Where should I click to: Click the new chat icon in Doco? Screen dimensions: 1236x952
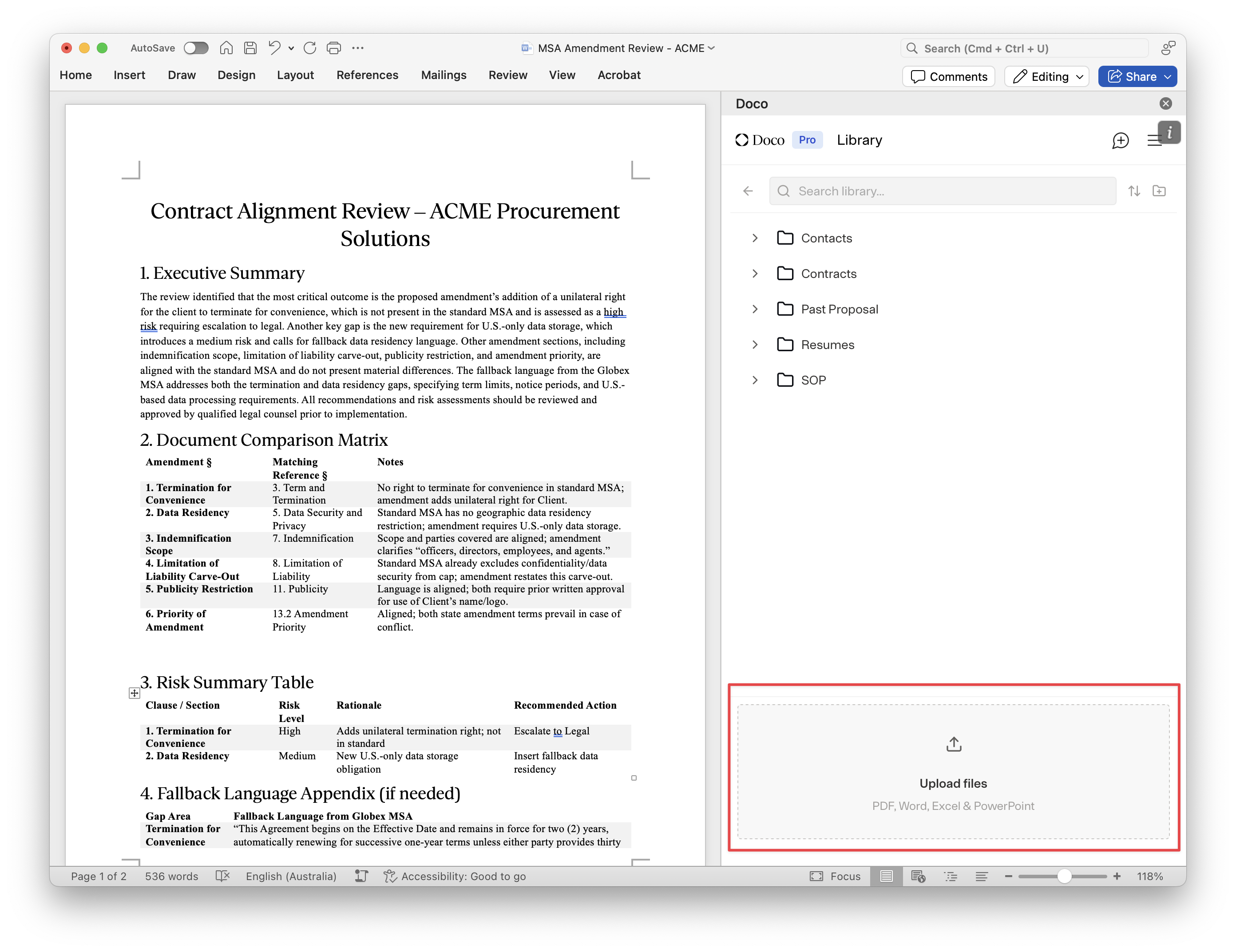click(x=1120, y=140)
